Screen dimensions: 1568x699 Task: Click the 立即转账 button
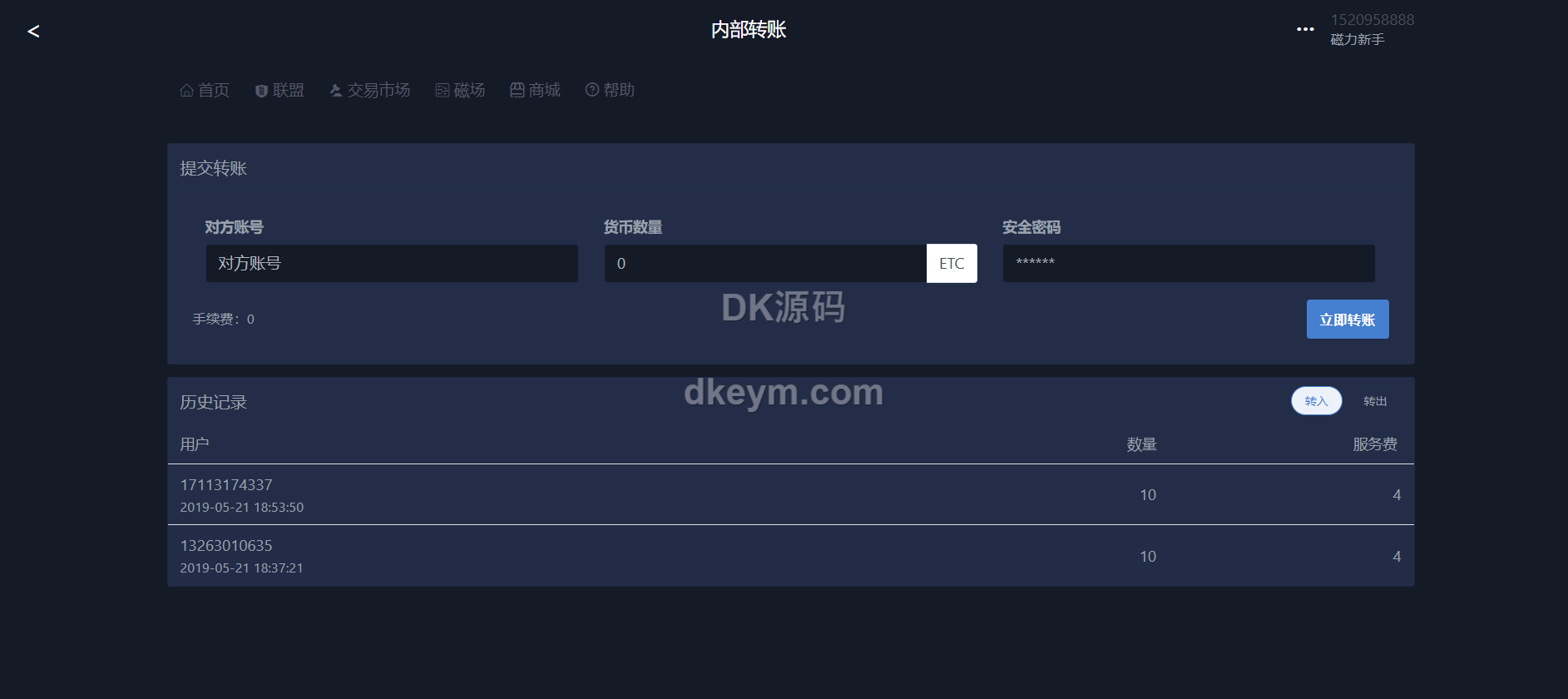[x=1348, y=320]
